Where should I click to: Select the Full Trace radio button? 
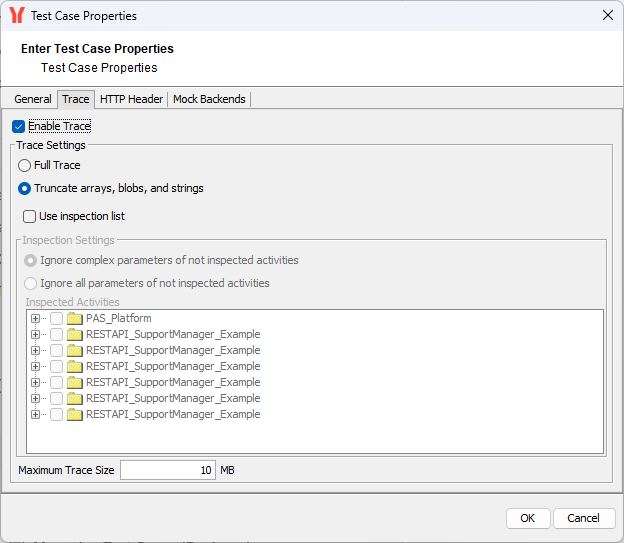25,165
